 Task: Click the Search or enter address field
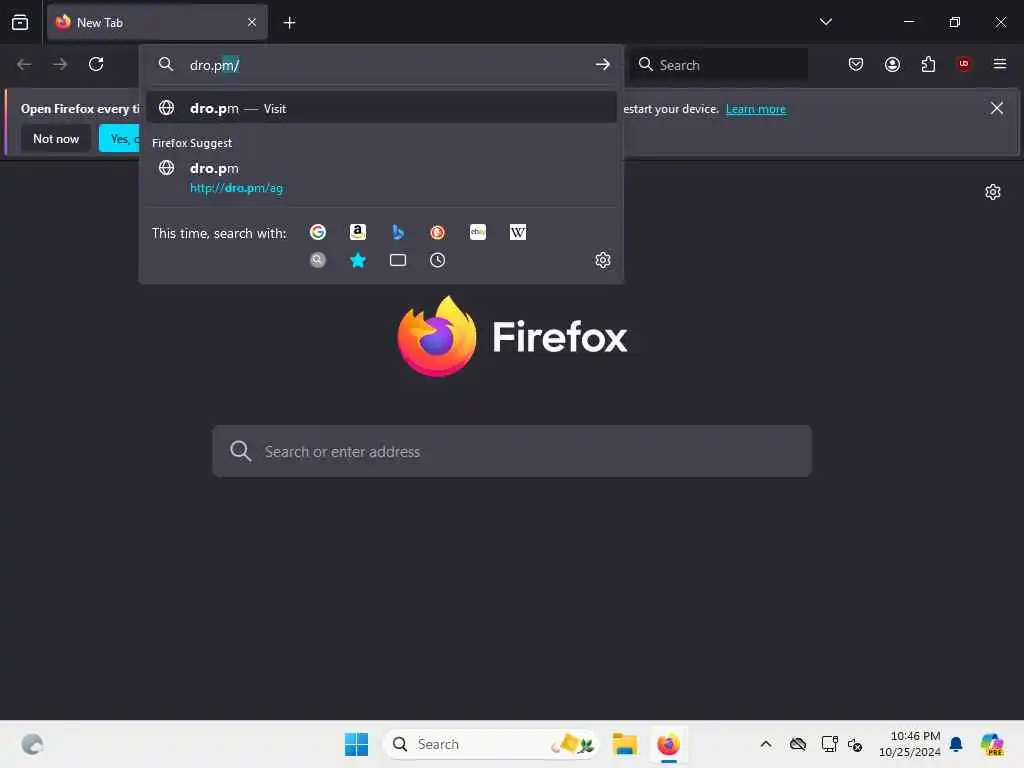(512, 451)
